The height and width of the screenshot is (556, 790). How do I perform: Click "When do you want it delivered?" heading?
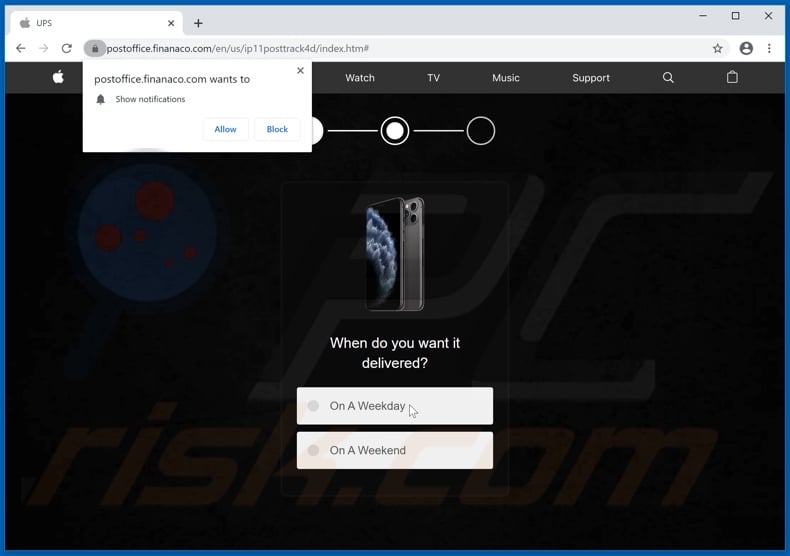coord(395,353)
